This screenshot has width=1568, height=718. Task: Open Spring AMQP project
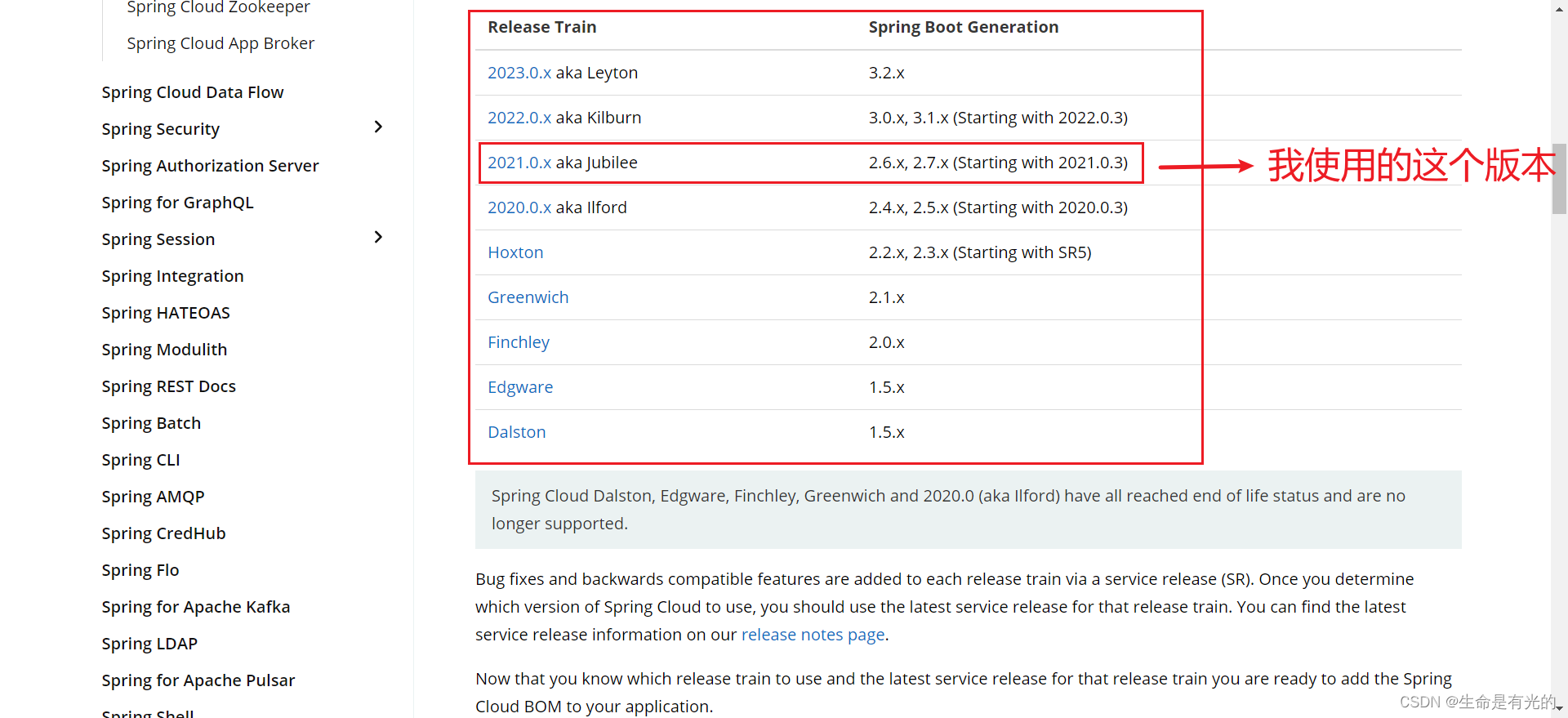[x=153, y=497]
